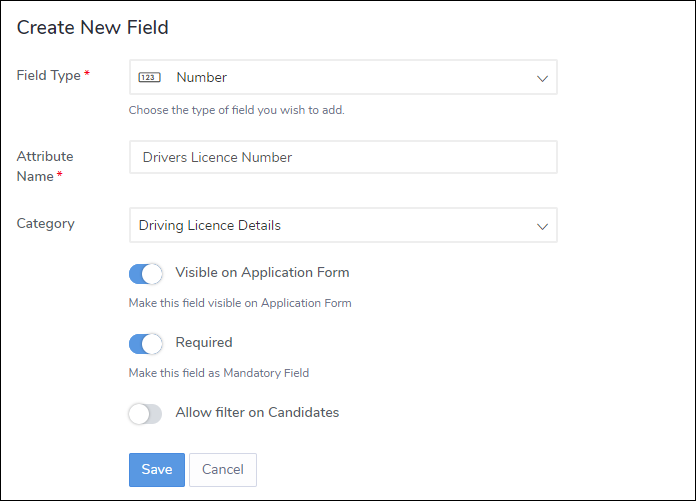This screenshot has width=697, height=501.
Task: Click the Required label text
Action: (203, 342)
